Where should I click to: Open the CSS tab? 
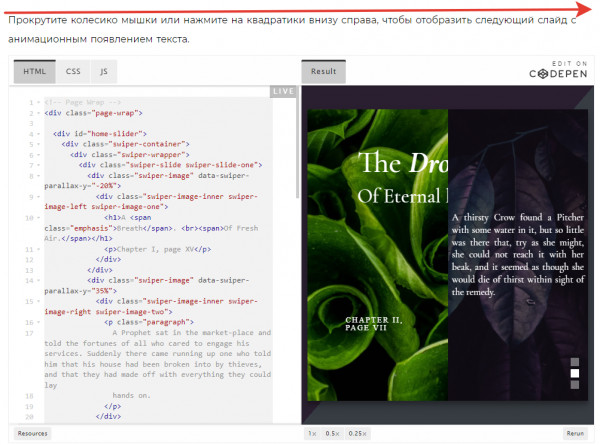pyautogui.click(x=73, y=72)
